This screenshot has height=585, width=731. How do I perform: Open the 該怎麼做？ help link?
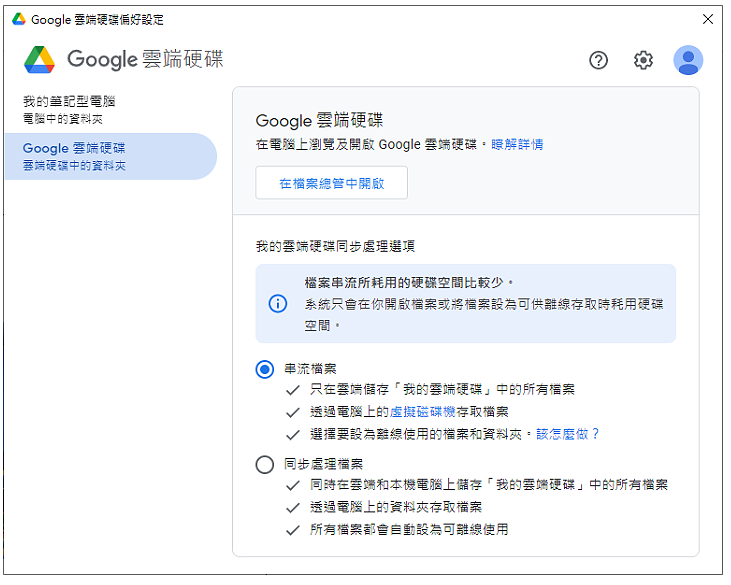[567, 434]
